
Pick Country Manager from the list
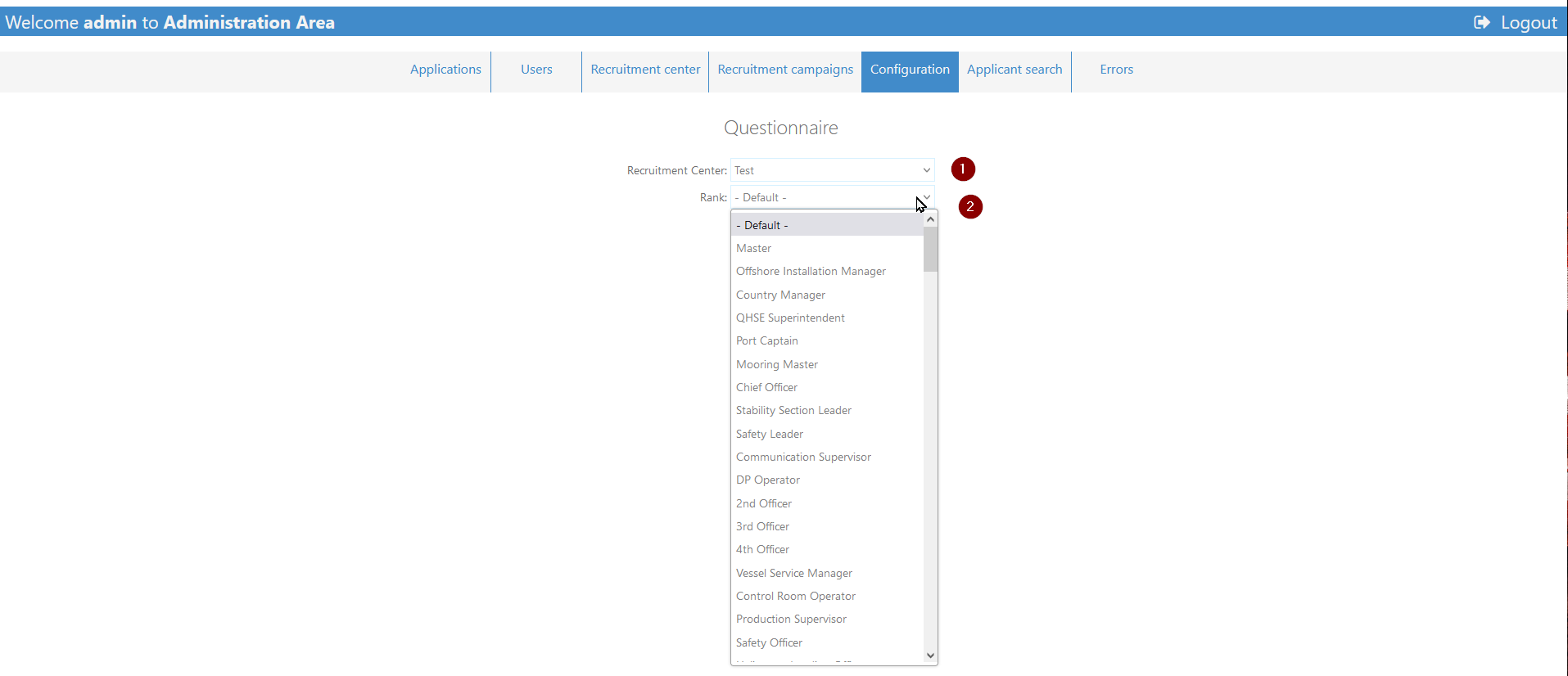click(827, 295)
